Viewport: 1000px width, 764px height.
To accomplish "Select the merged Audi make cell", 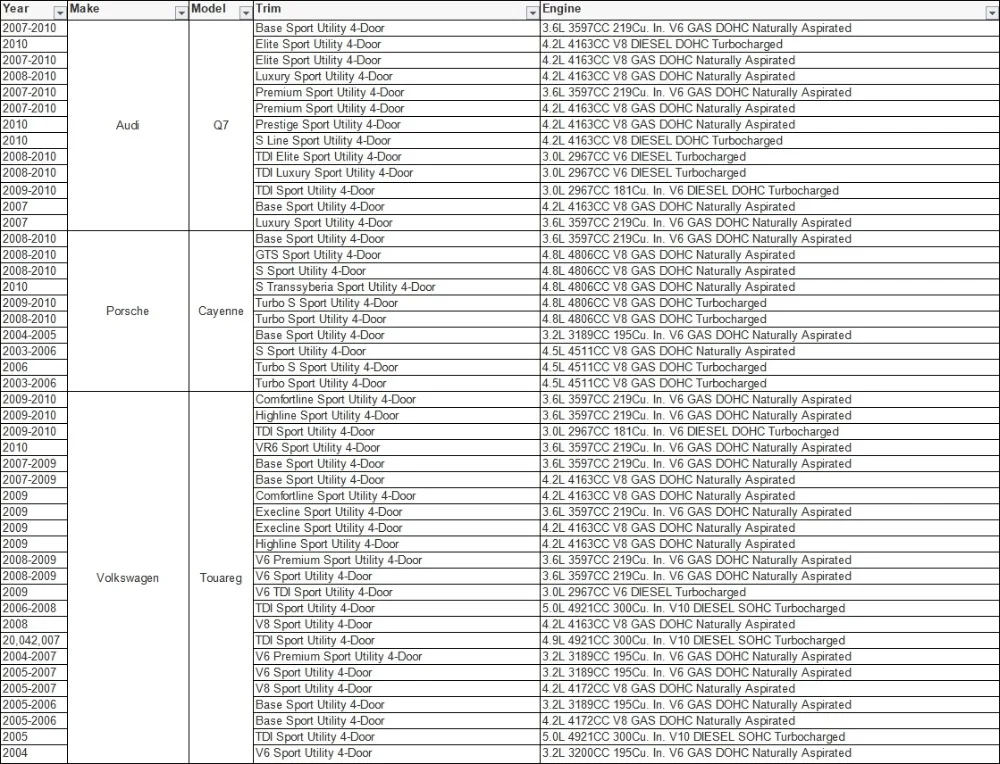I will point(128,125).
